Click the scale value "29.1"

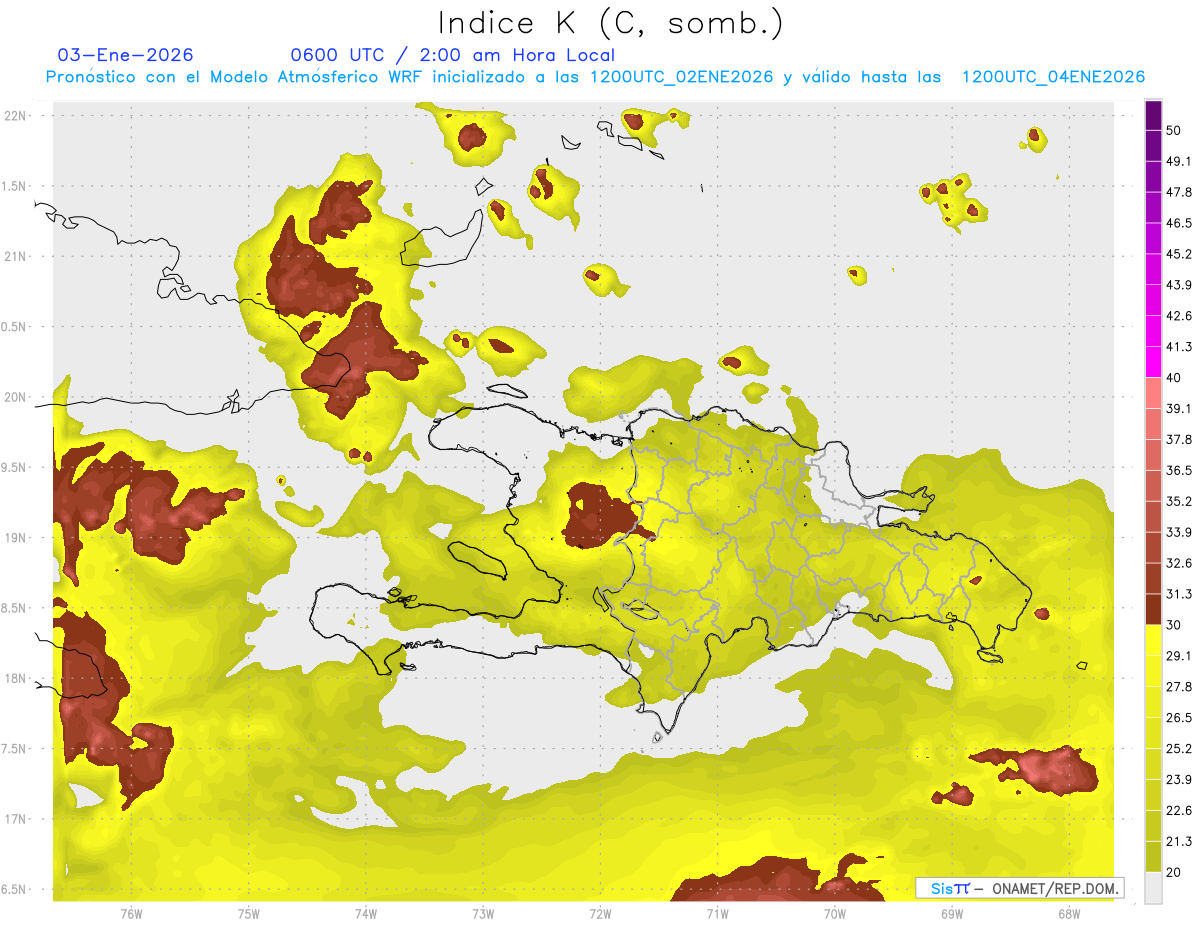1179,656
